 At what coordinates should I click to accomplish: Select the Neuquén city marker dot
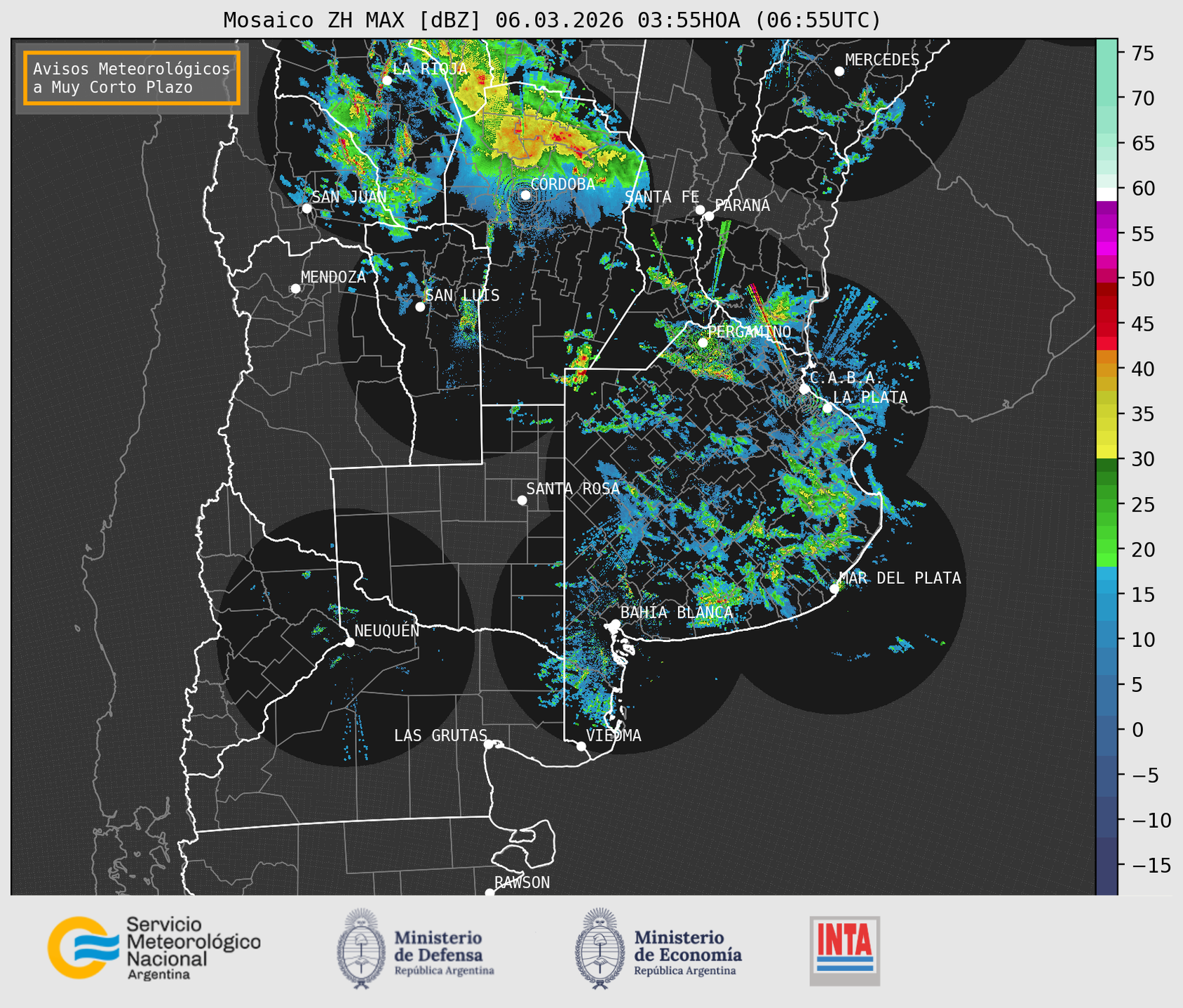pyautogui.click(x=349, y=642)
